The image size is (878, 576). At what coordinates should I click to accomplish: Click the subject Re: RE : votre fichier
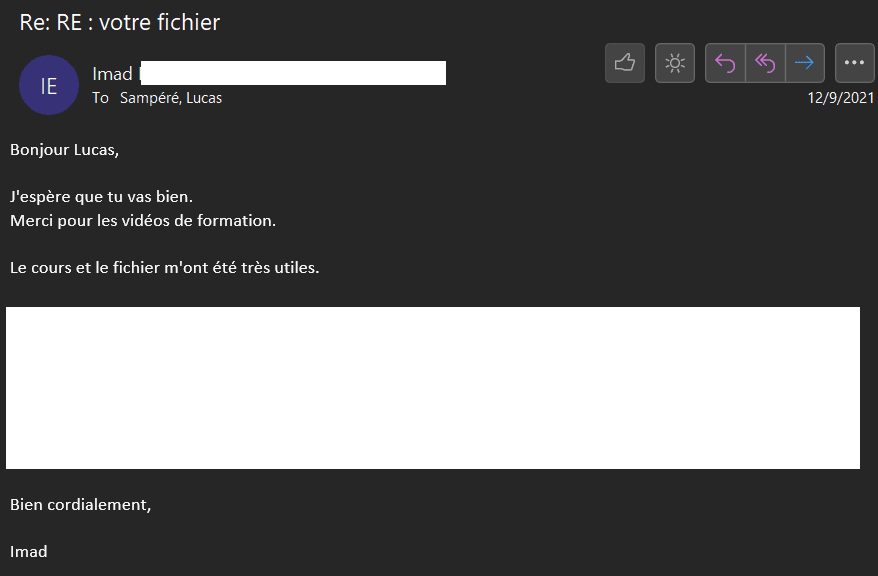(x=120, y=22)
